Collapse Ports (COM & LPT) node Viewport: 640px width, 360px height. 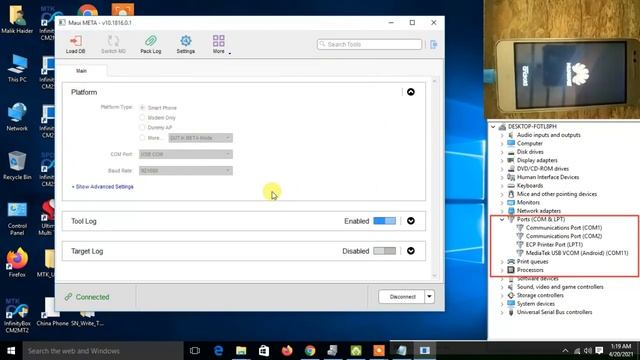click(x=502, y=220)
